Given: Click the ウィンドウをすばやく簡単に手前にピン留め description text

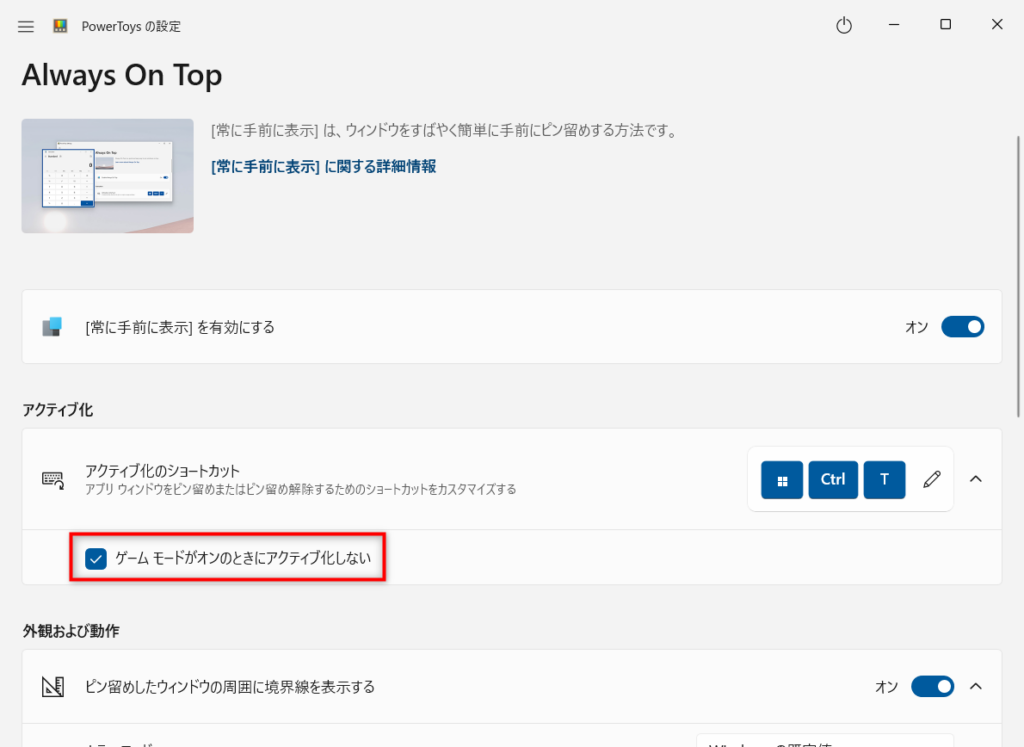Looking at the screenshot, I should (444, 131).
